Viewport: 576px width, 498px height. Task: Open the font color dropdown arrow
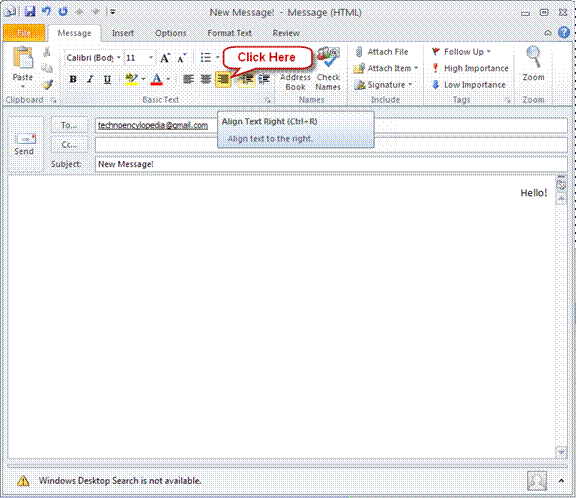[x=168, y=79]
